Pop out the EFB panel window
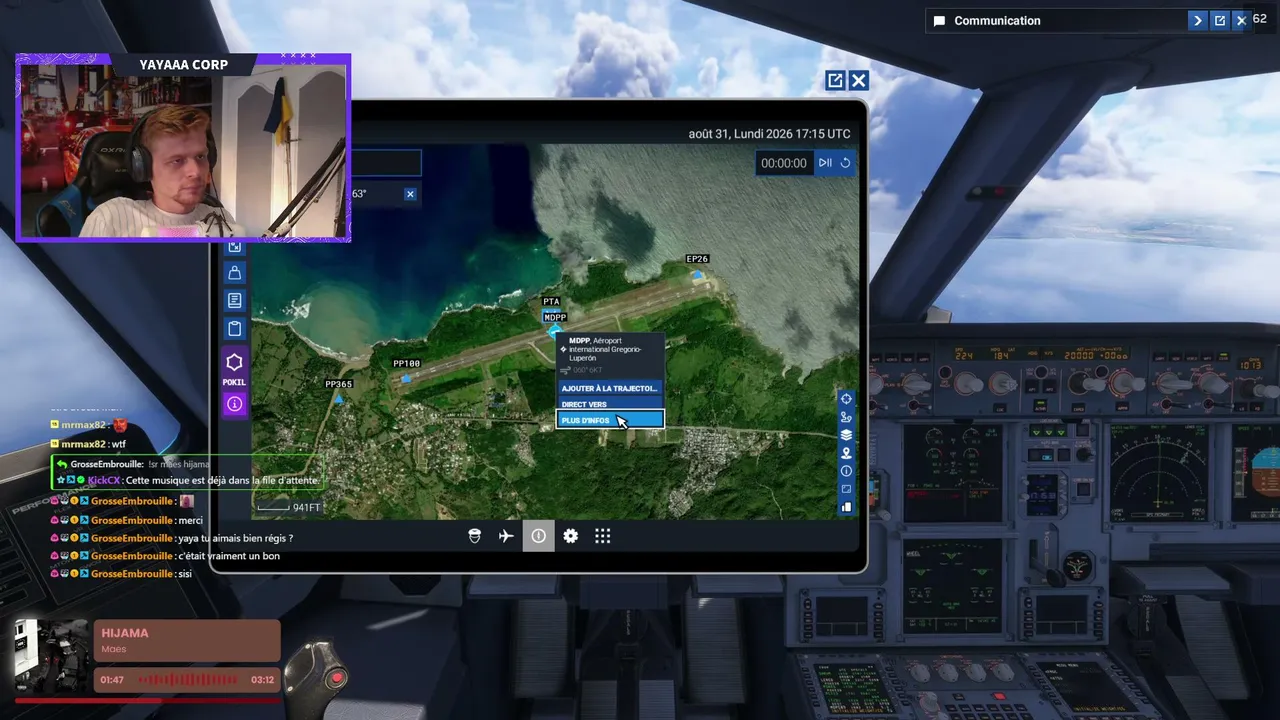This screenshot has width=1280, height=720. pyautogui.click(x=835, y=81)
